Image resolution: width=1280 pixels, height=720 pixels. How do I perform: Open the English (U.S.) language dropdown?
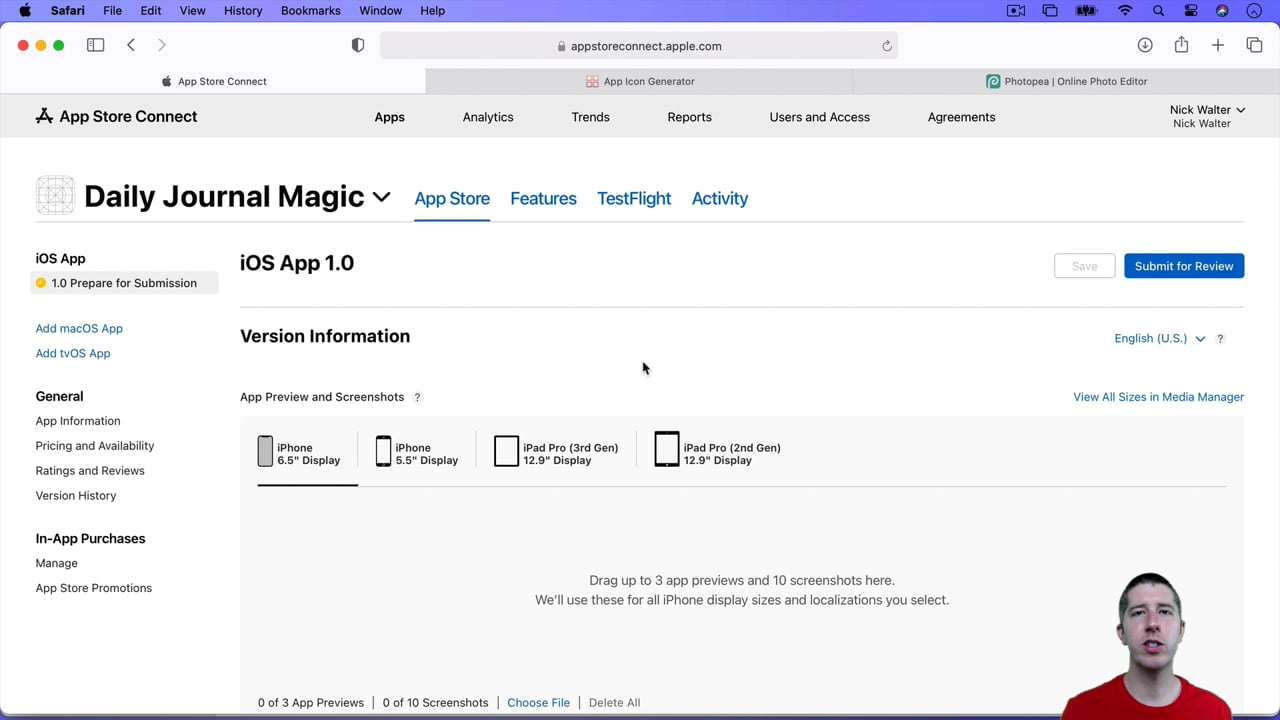pyautogui.click(x=1160, y=339)
